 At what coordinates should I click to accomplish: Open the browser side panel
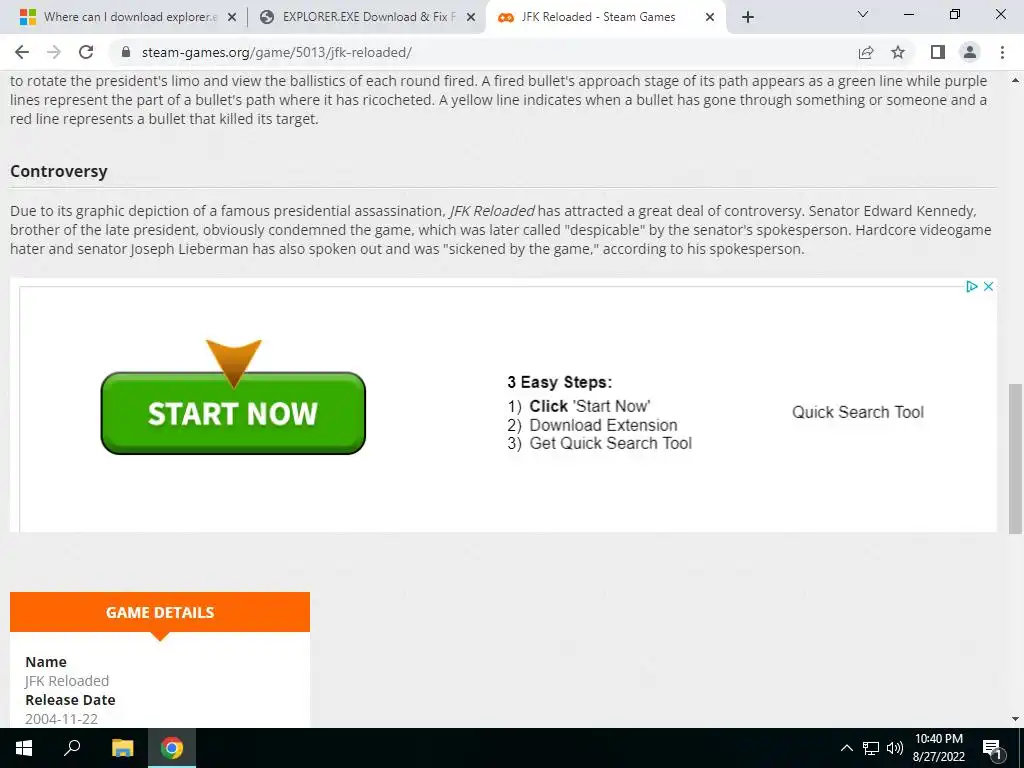(938, 52)
